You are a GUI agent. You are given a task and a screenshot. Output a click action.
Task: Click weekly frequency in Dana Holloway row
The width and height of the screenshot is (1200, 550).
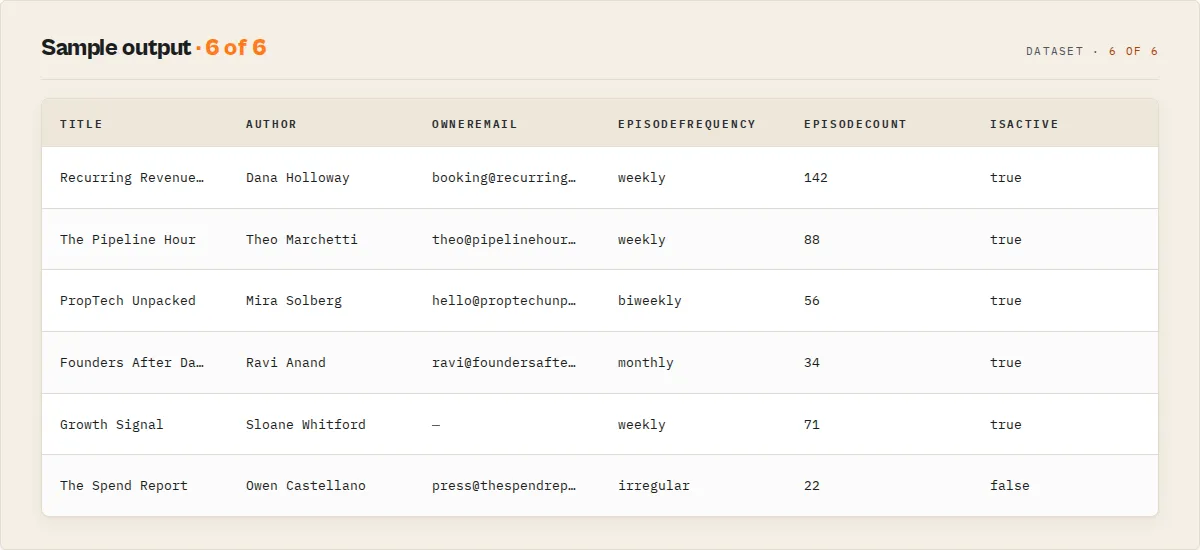click(x=642, y=178)
